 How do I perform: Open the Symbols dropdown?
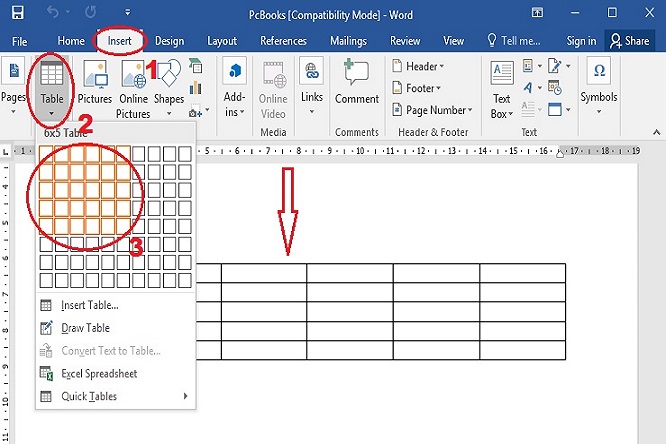pyautogui.click(x=599, y=86)
